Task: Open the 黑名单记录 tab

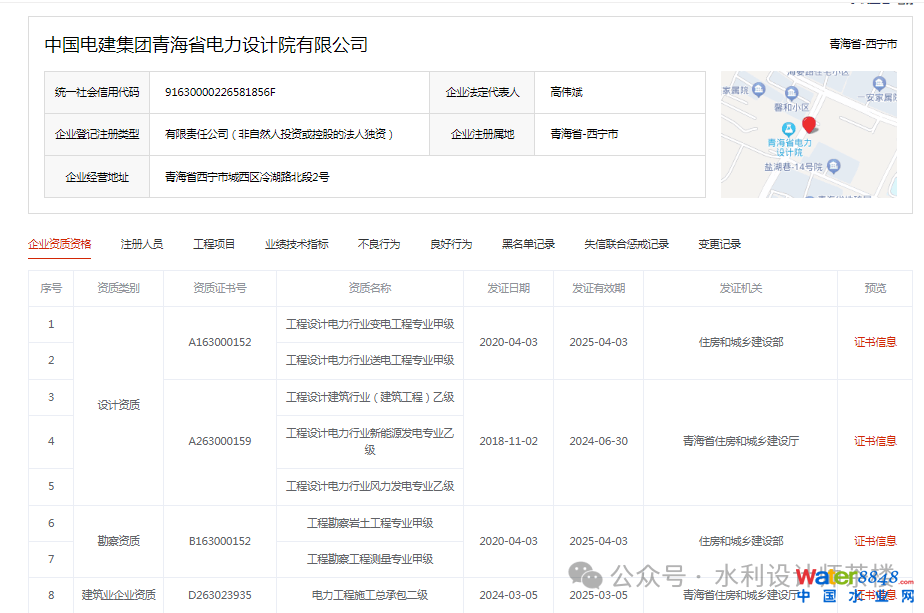Action: (528, 244)
